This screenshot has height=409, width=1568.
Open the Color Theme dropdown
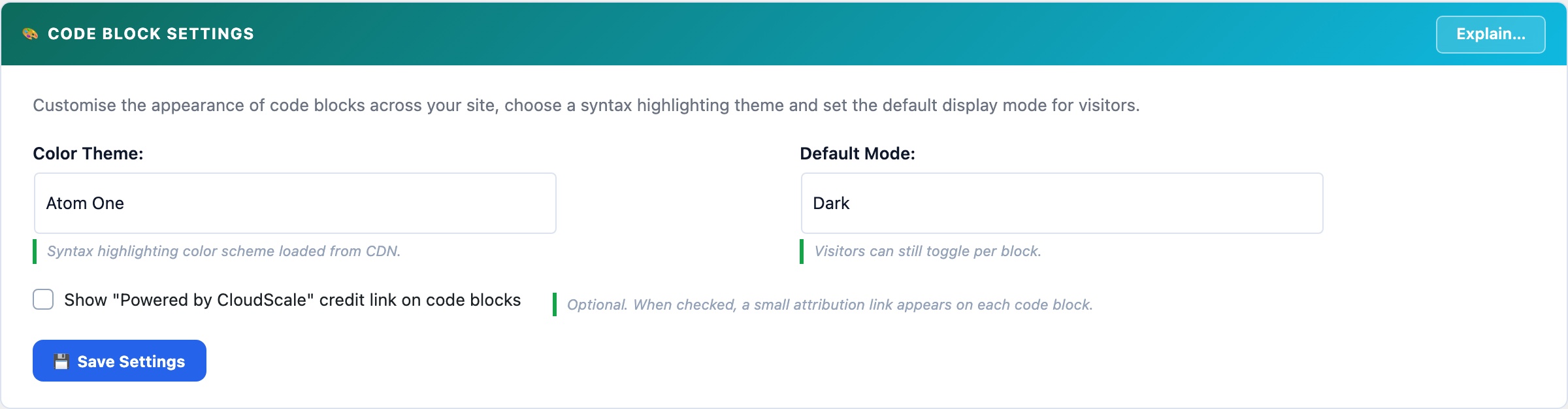(295, 203)
